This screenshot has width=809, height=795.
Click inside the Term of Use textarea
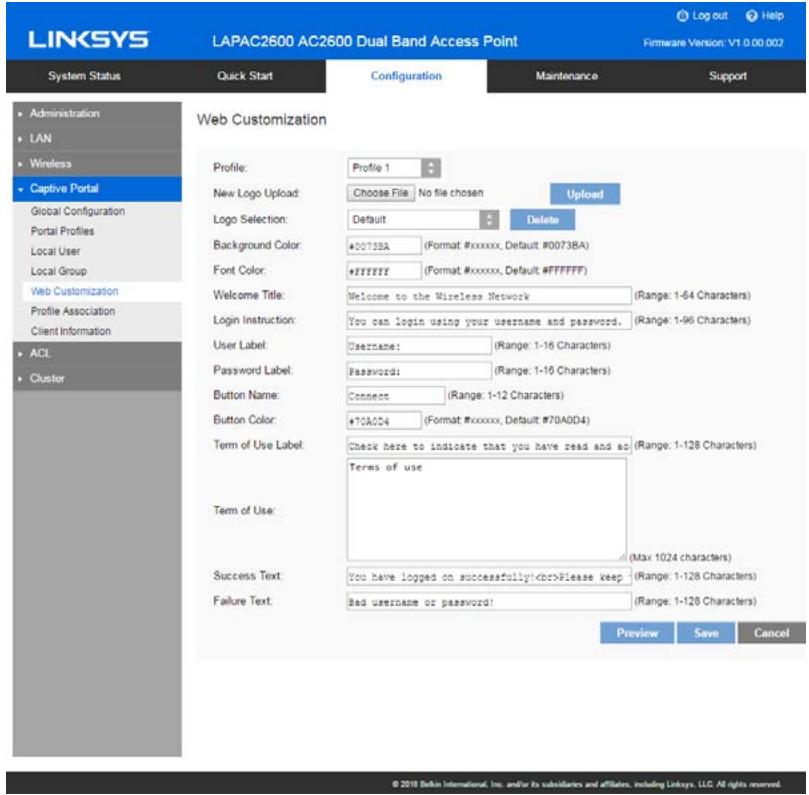coord(487,510)
